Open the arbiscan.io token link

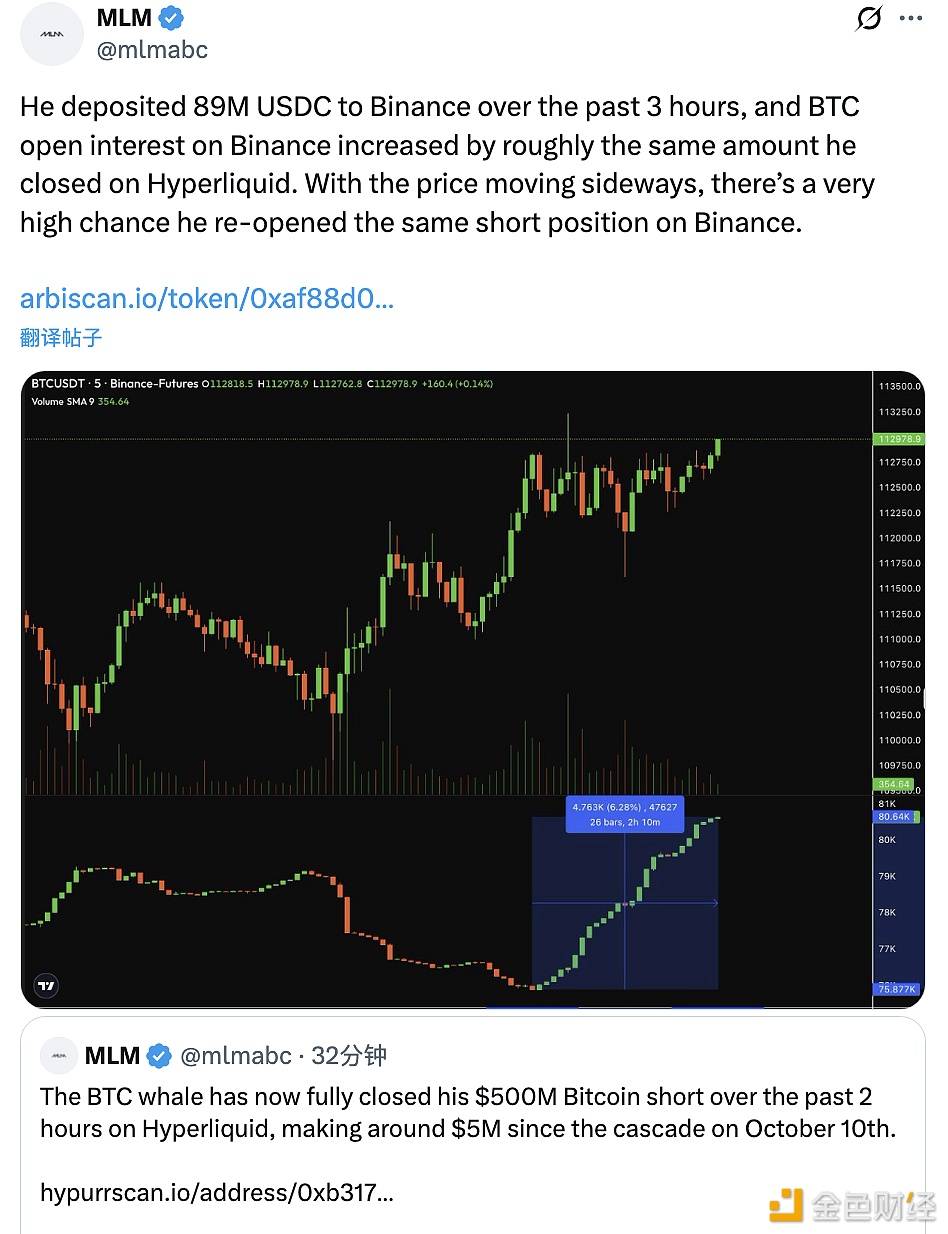point(207,298)
